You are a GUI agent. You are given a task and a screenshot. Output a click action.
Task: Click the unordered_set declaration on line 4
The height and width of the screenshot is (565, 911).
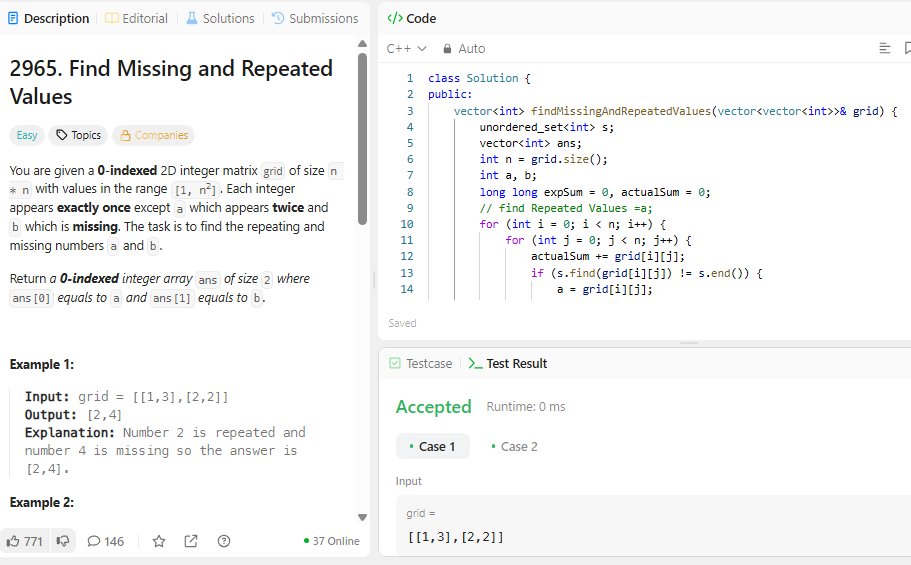[x=547, y=127]
